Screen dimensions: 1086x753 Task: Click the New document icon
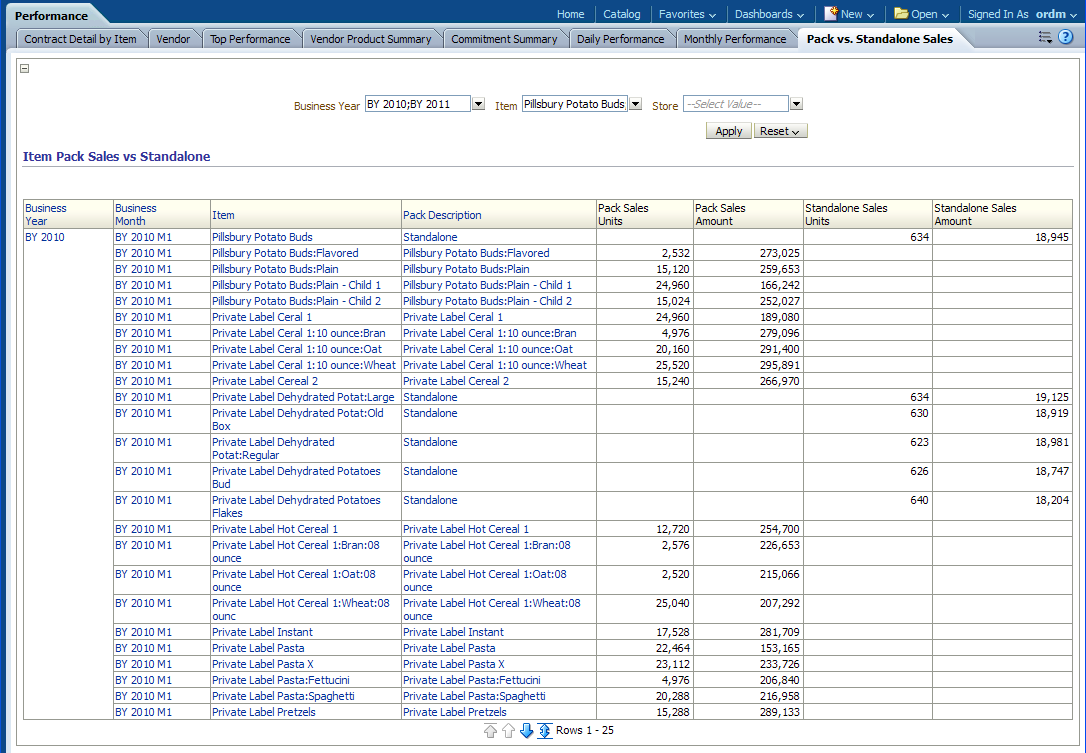[831, 14]
